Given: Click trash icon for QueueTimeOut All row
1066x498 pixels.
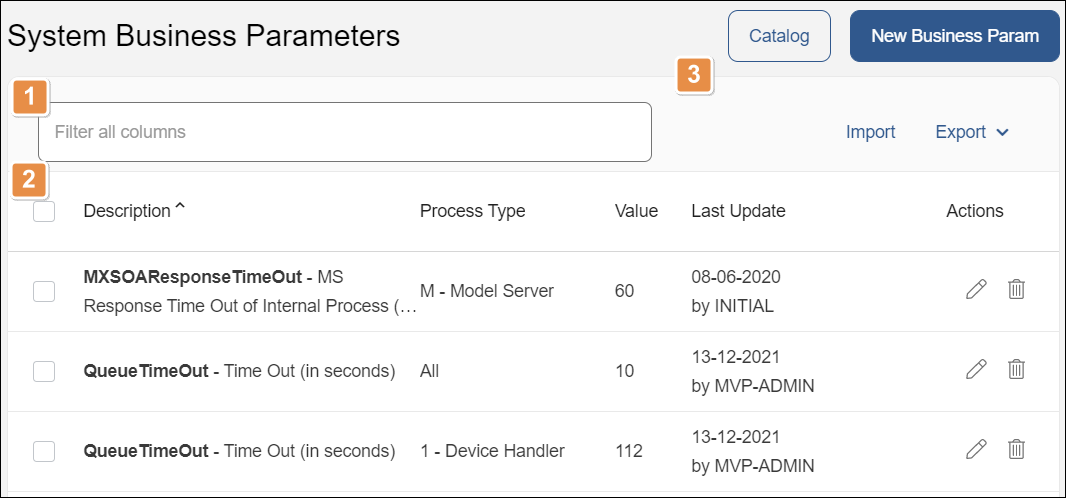Looking at the screenshot, I should click(1016, 370).
